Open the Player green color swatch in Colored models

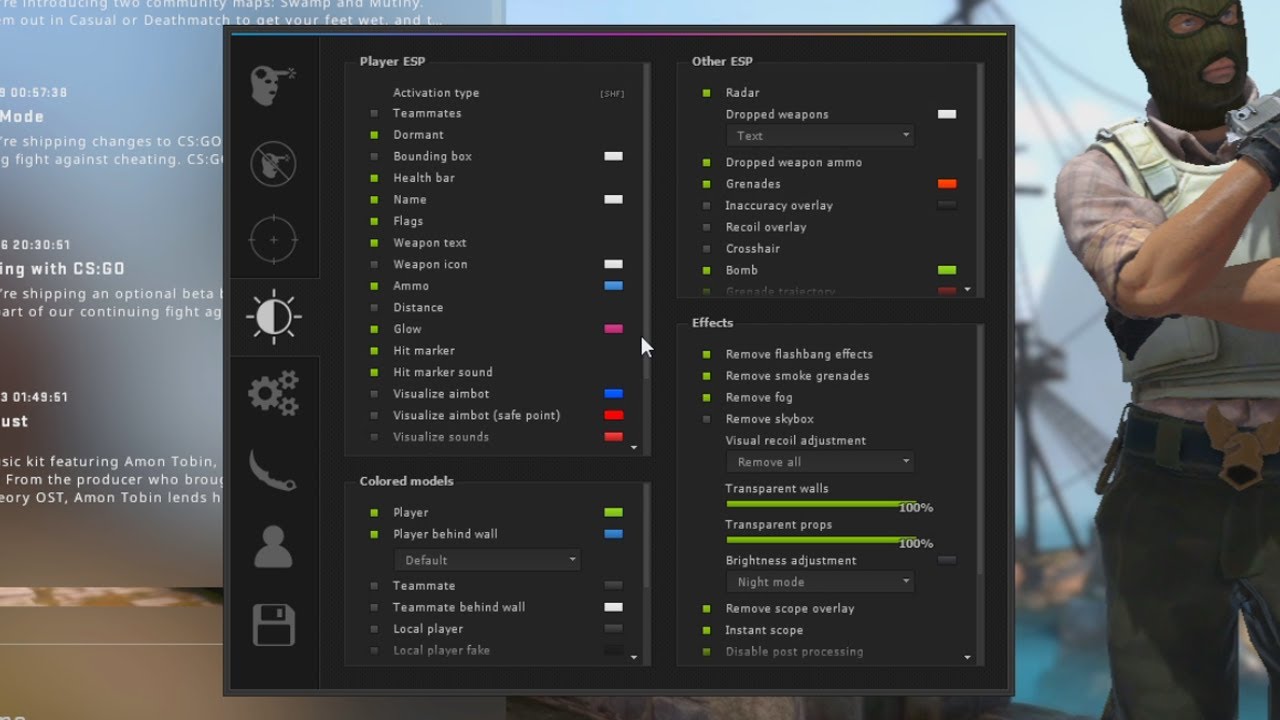coord(614,513)
